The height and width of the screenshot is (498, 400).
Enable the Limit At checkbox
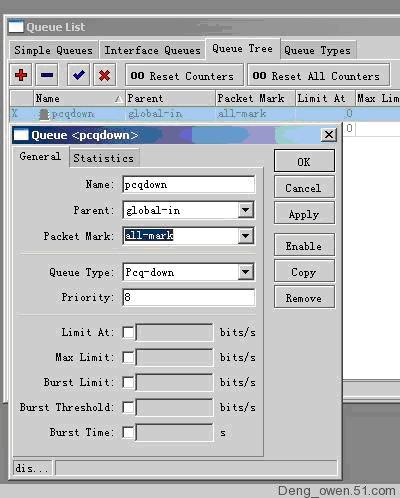coord(128,332)
